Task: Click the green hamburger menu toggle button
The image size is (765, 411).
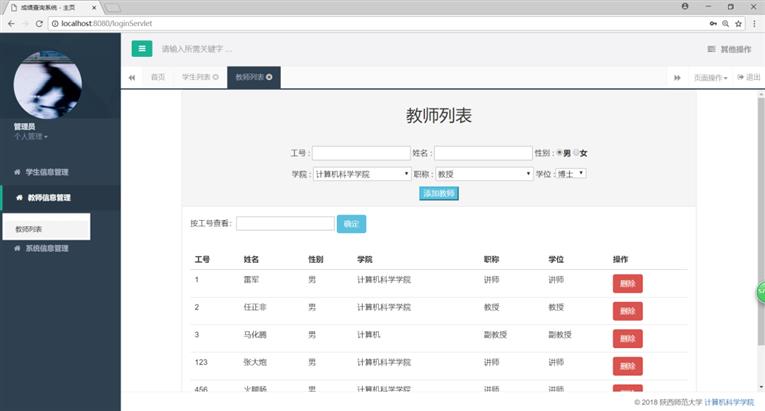Action: point(142,48)
